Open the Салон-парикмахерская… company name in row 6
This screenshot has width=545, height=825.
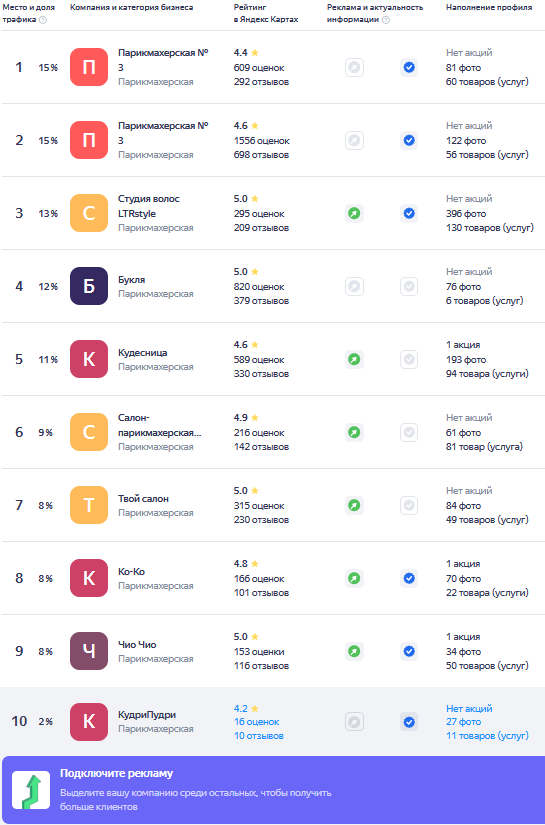pos(159,426)
